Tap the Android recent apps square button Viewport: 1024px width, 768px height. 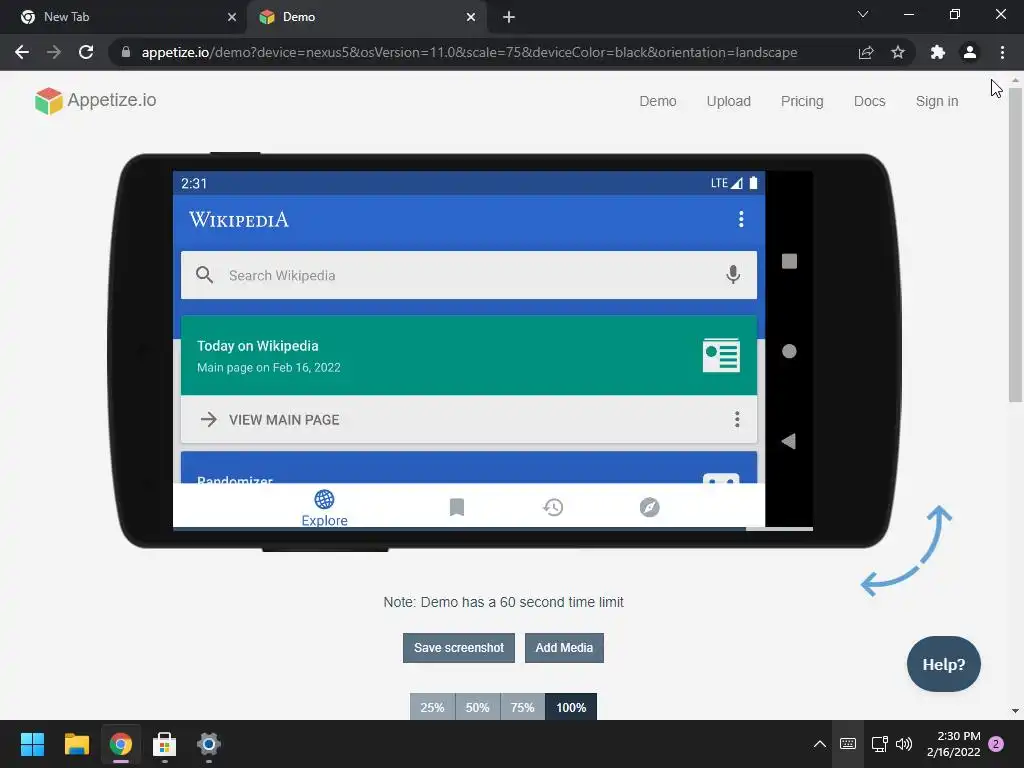click(789, 261)
